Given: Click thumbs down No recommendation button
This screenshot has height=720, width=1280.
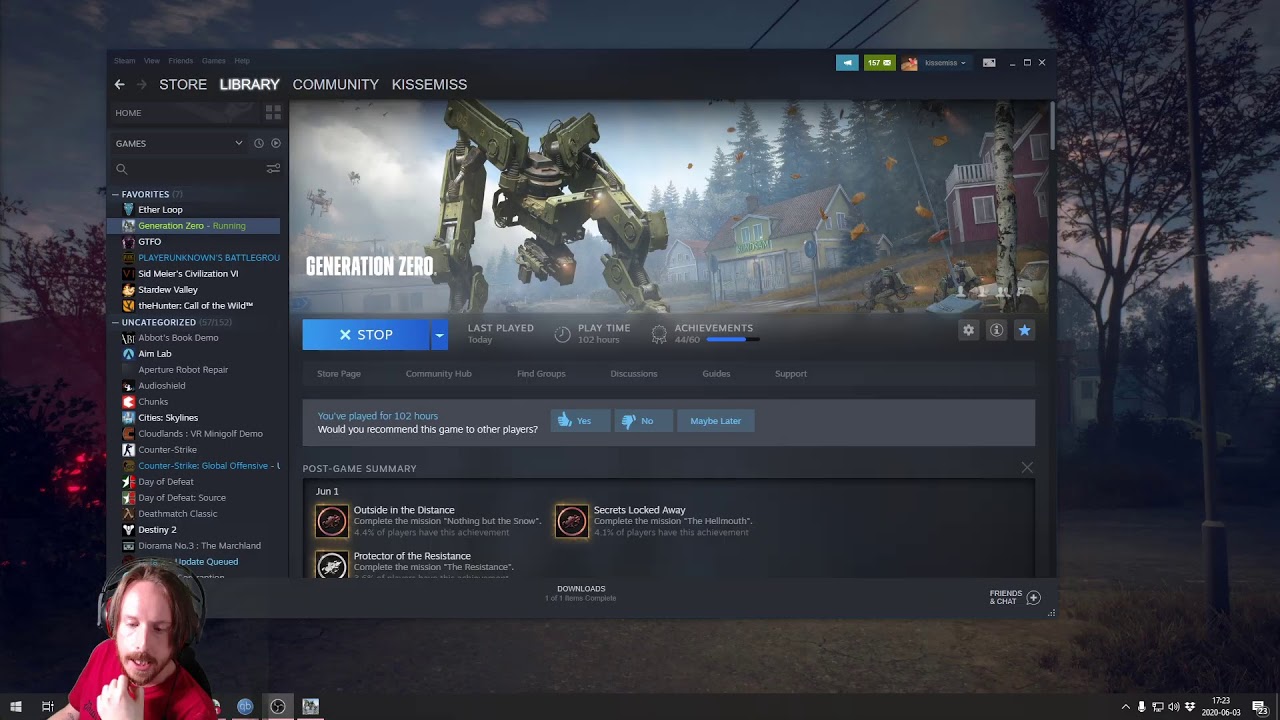Looking at the screenshot, I should click(643, 421).
